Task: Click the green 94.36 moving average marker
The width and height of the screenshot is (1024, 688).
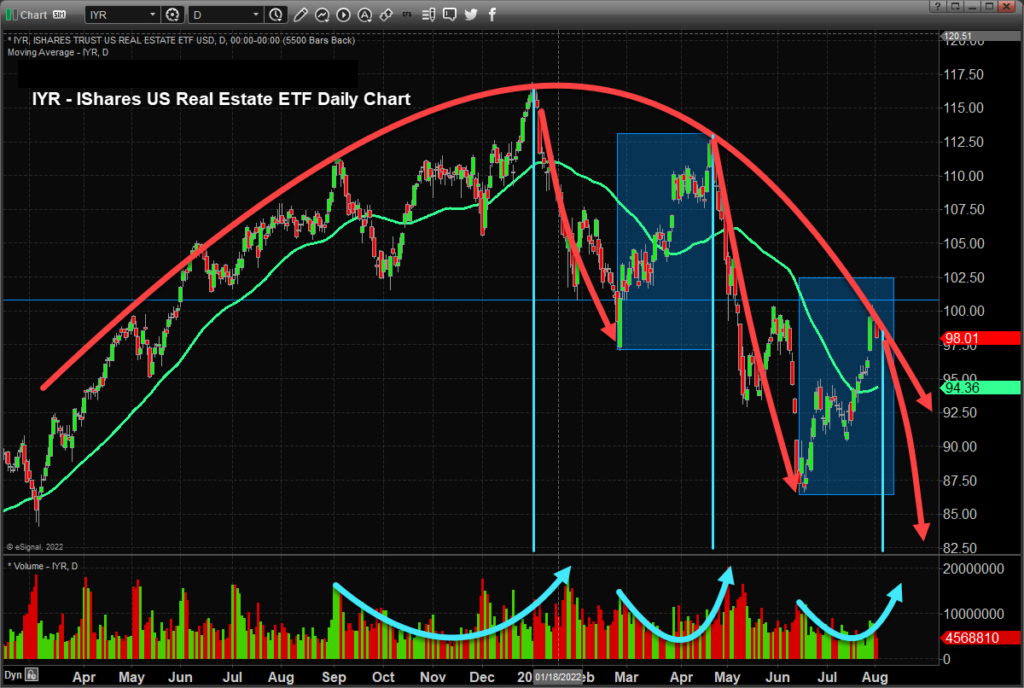Action: [981, 388]
